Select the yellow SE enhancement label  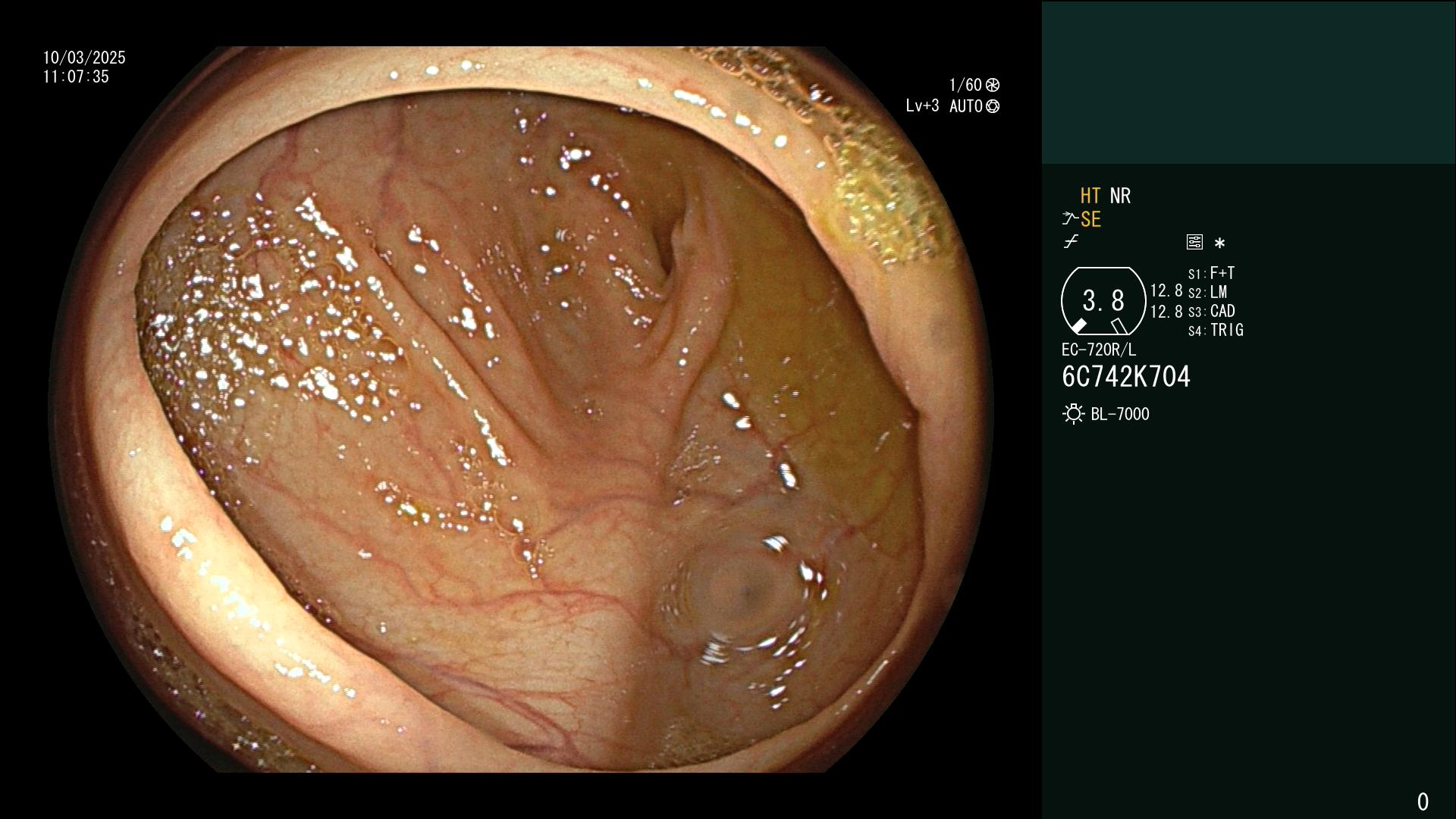1090,219
